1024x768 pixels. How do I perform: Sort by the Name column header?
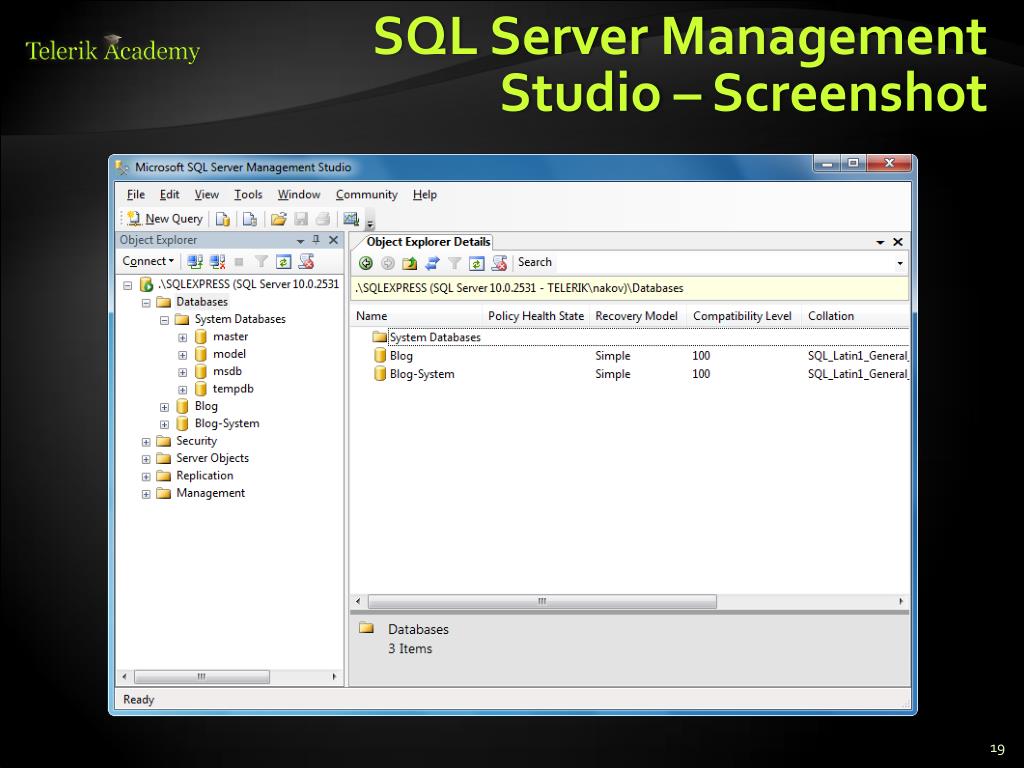tap(417, 316)
